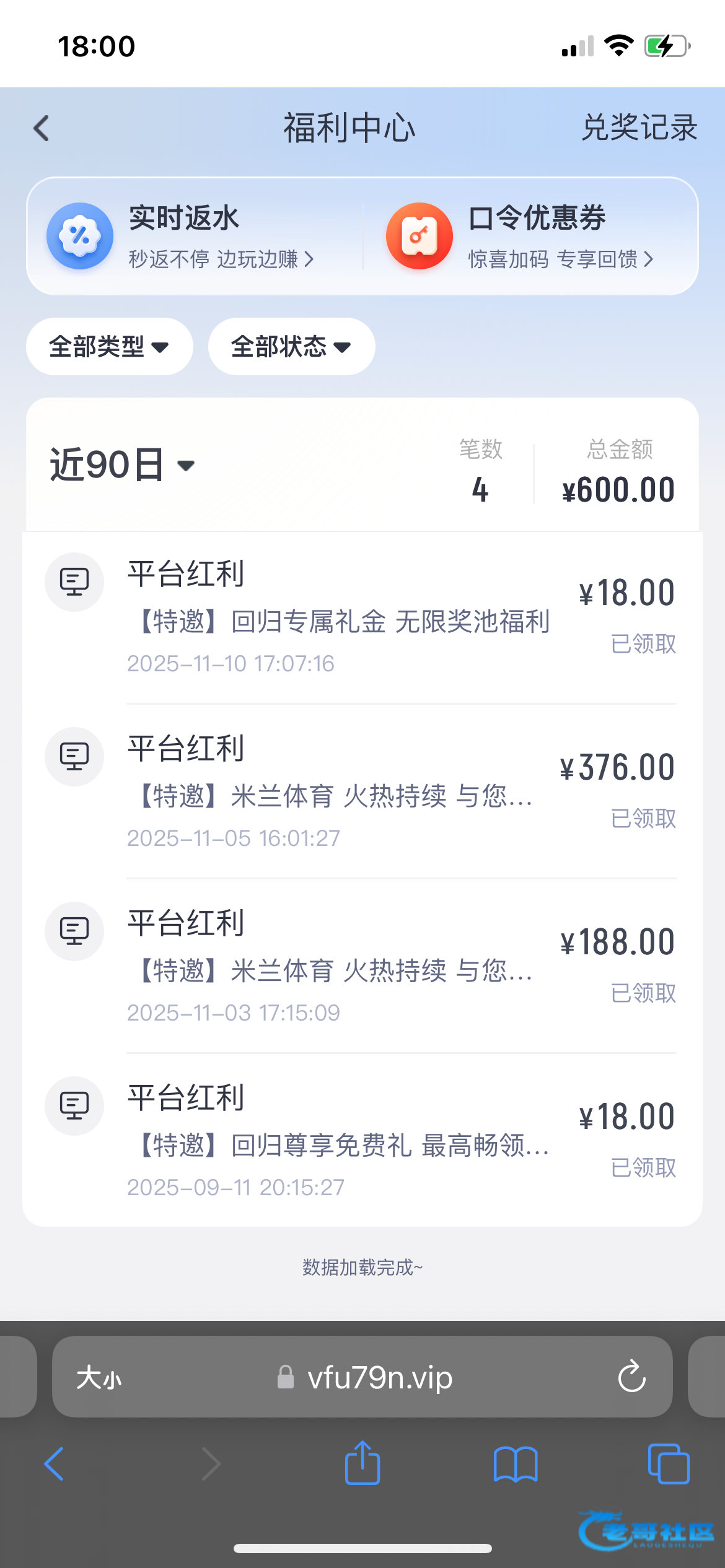Tap the red 口令优惠券 coupon icon
Image resolution: width=725 pixels, height=1568 pixels.
pyautogui.click(x=420, y=236)
